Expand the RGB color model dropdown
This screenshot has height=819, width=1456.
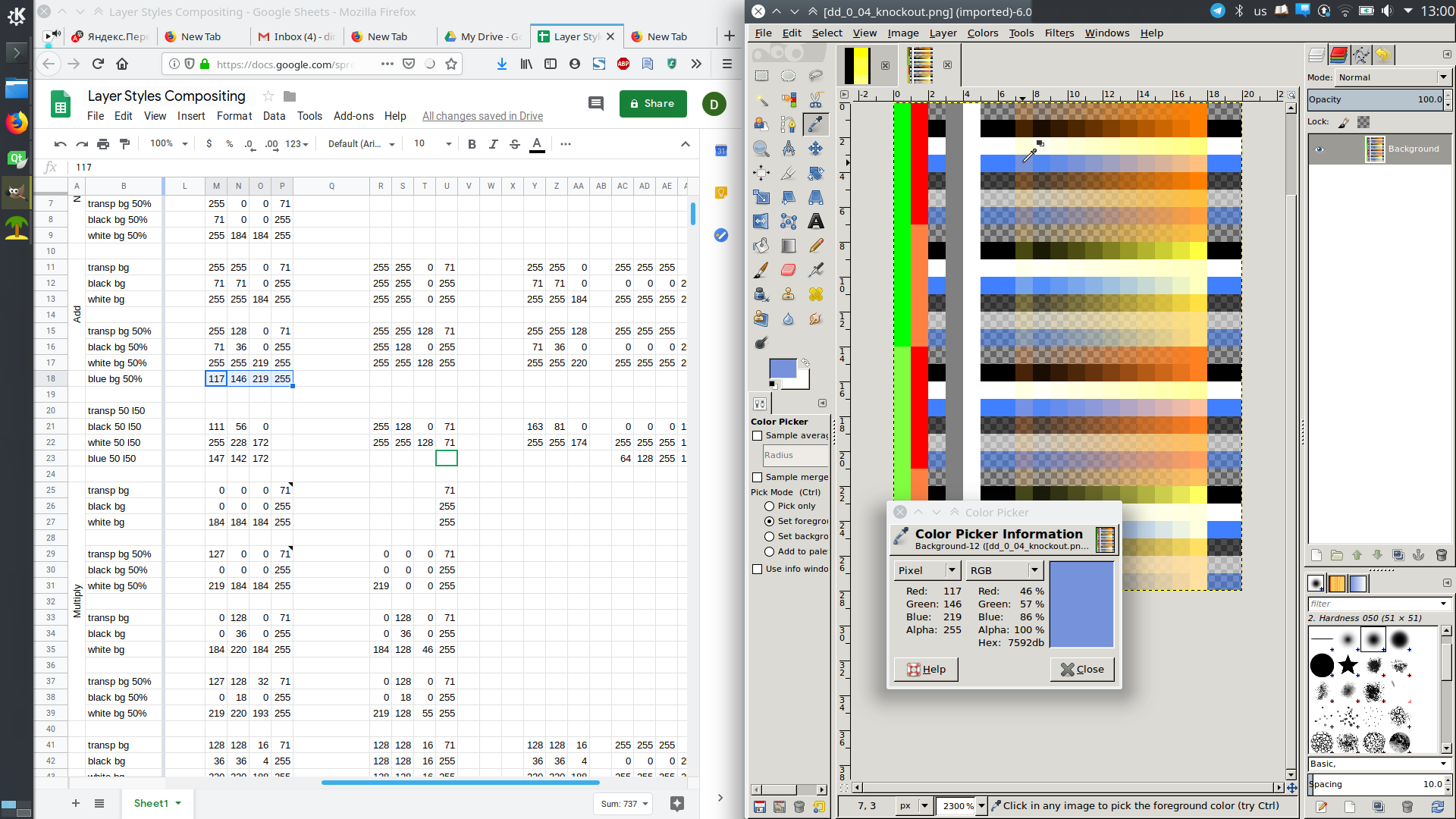click(1005, 570)
